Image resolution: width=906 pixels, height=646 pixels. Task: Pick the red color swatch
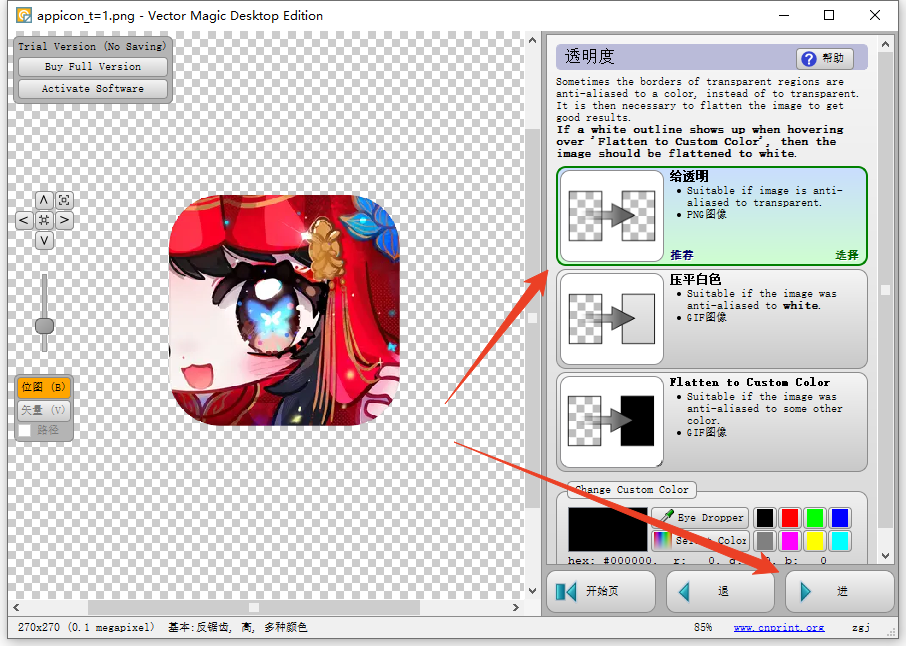pos(790,518)
